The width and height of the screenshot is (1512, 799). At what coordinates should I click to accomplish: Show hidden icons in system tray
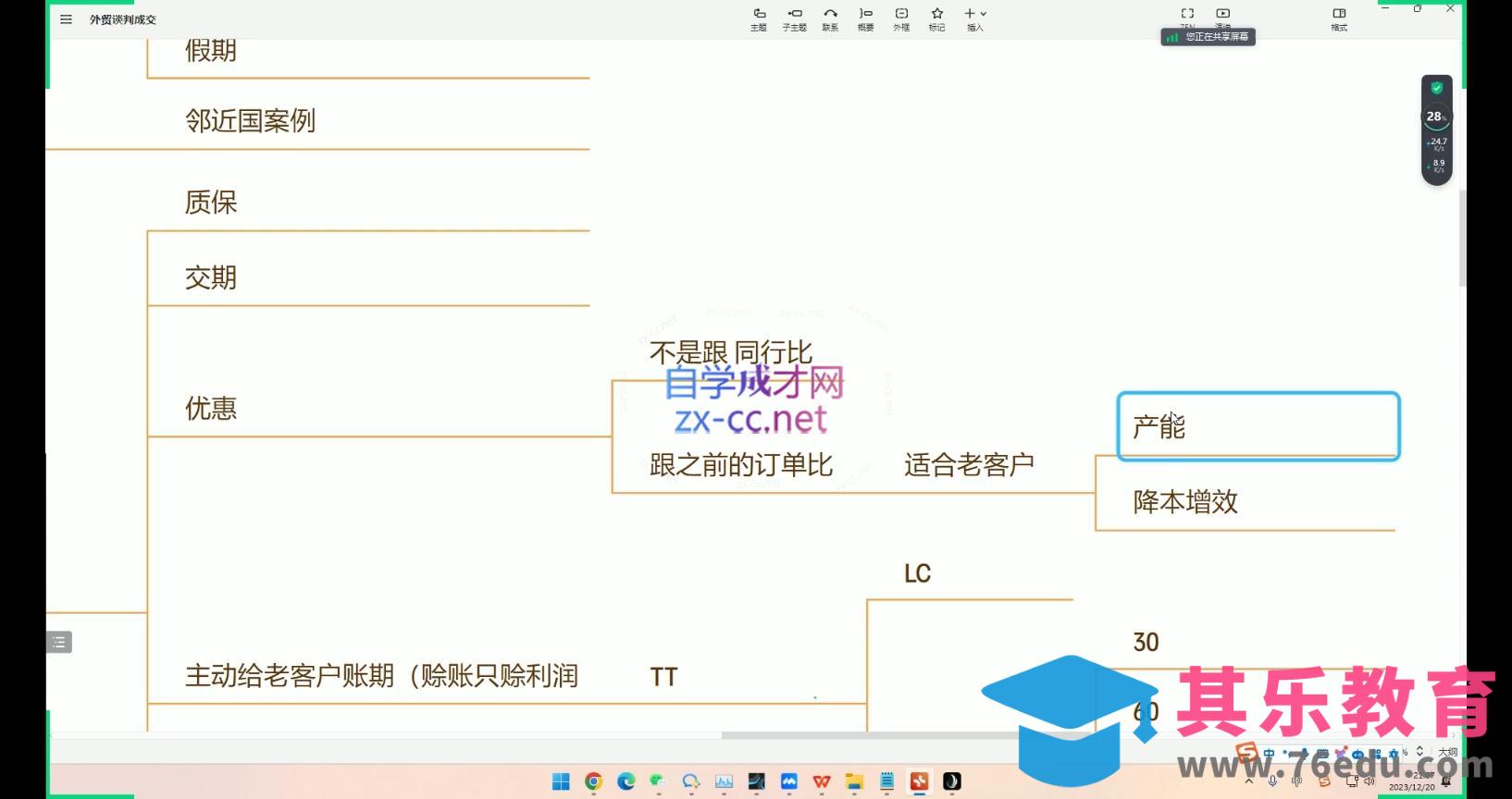coord(1249,781)
